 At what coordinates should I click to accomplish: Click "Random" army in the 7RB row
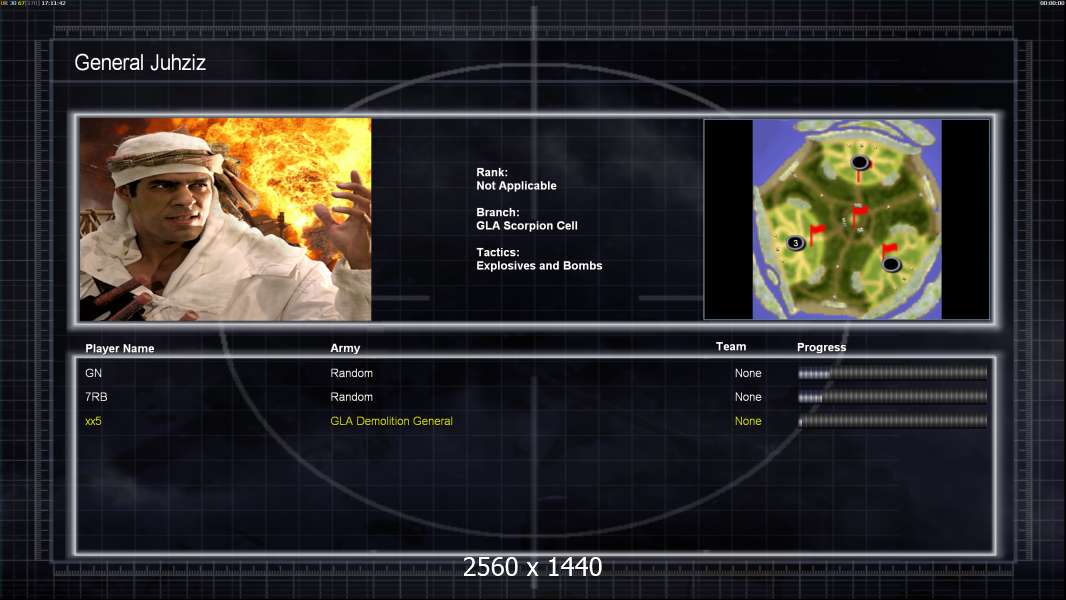pos(351,397)
